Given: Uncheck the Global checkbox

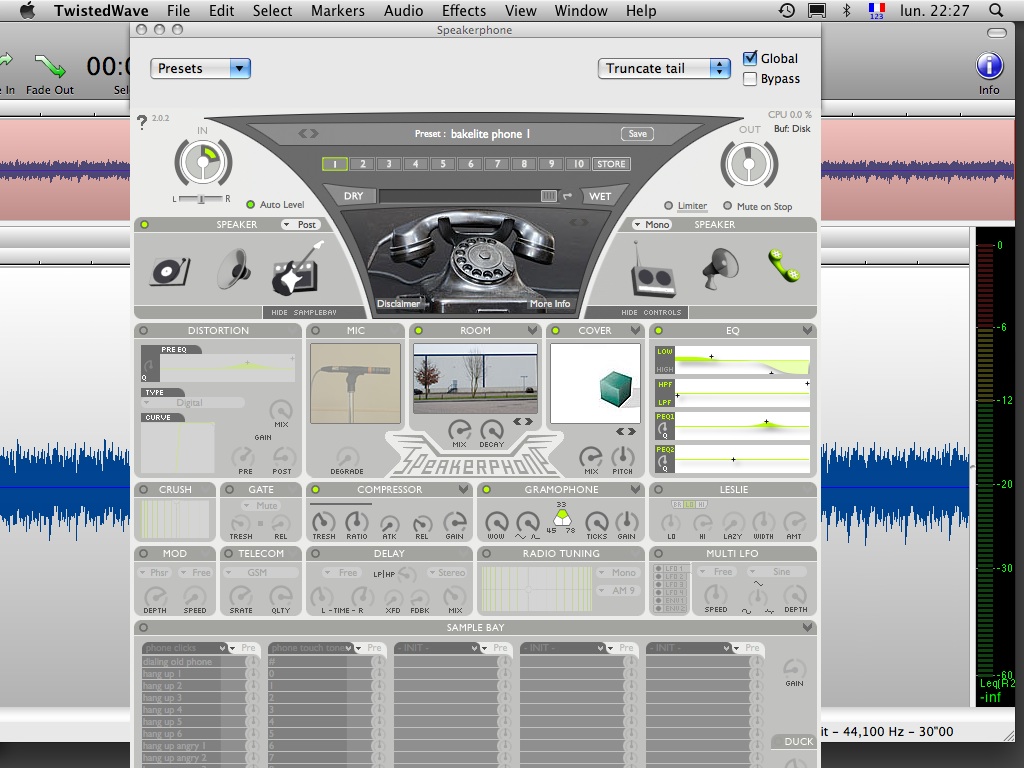Looking at the screenshot, I should coord(750,58).
